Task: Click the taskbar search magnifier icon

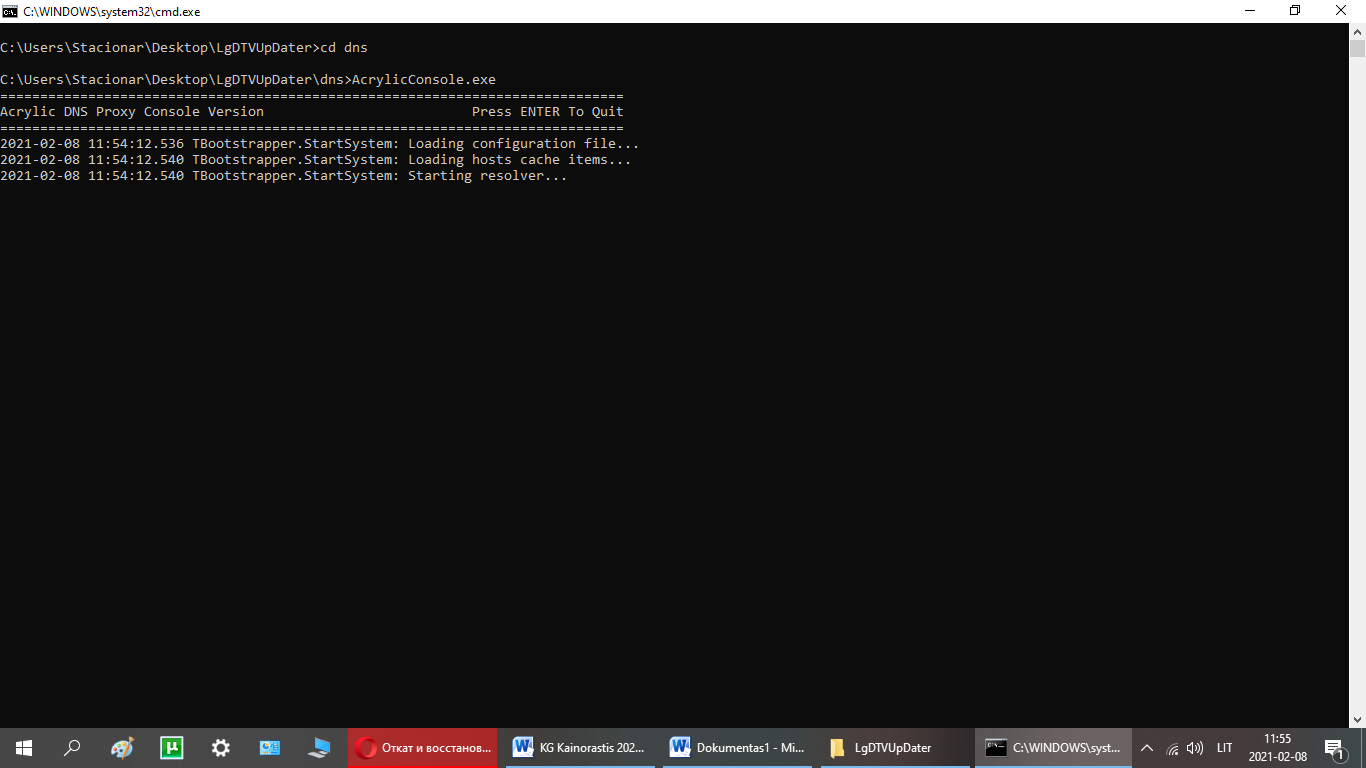Action: point(72,747)
